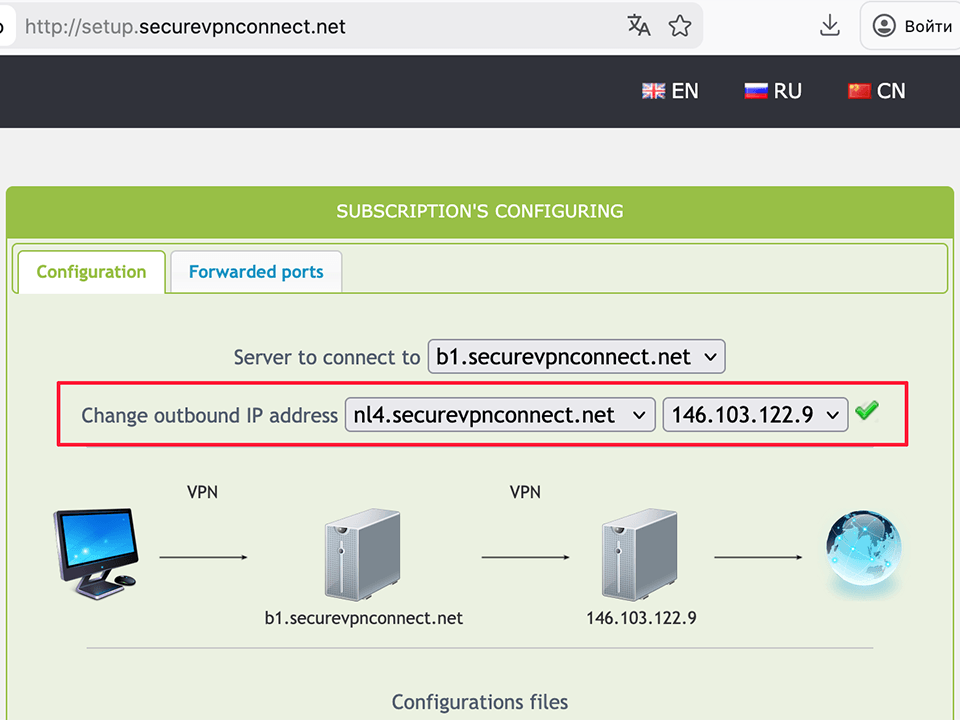Click the translate page icon in address bar
This screenshot has height=720, width=960.
[x=639, y=26]
